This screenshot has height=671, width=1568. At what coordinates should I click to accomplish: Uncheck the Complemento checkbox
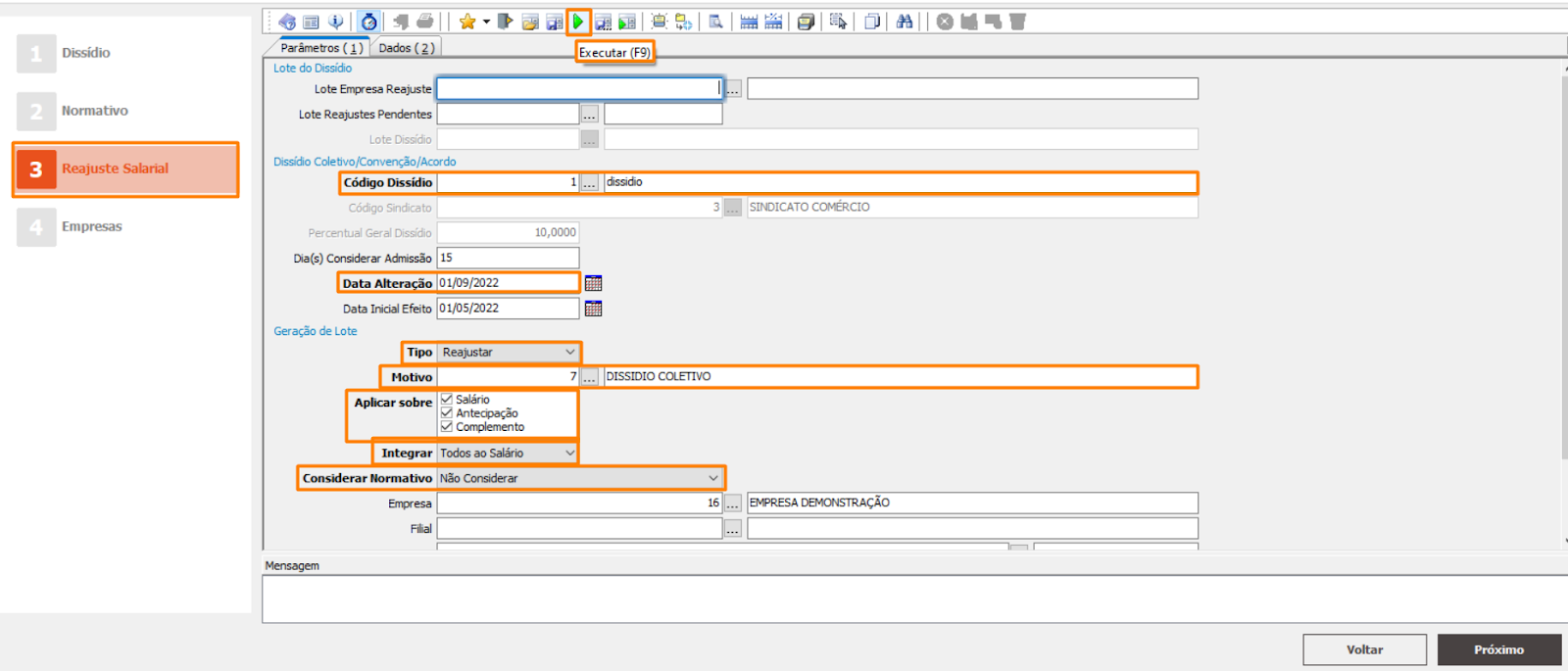click(x=447, y=427)
